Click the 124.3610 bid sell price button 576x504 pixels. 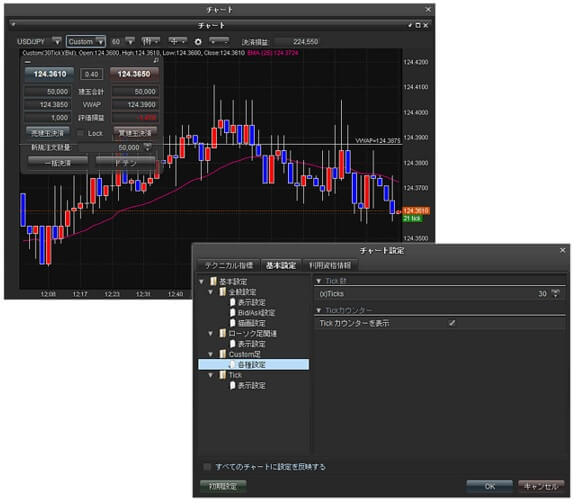(x=50, y=74)
